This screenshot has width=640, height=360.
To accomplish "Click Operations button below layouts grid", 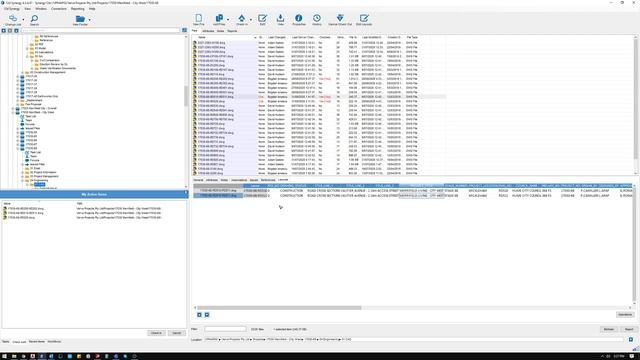I will 625,315.
